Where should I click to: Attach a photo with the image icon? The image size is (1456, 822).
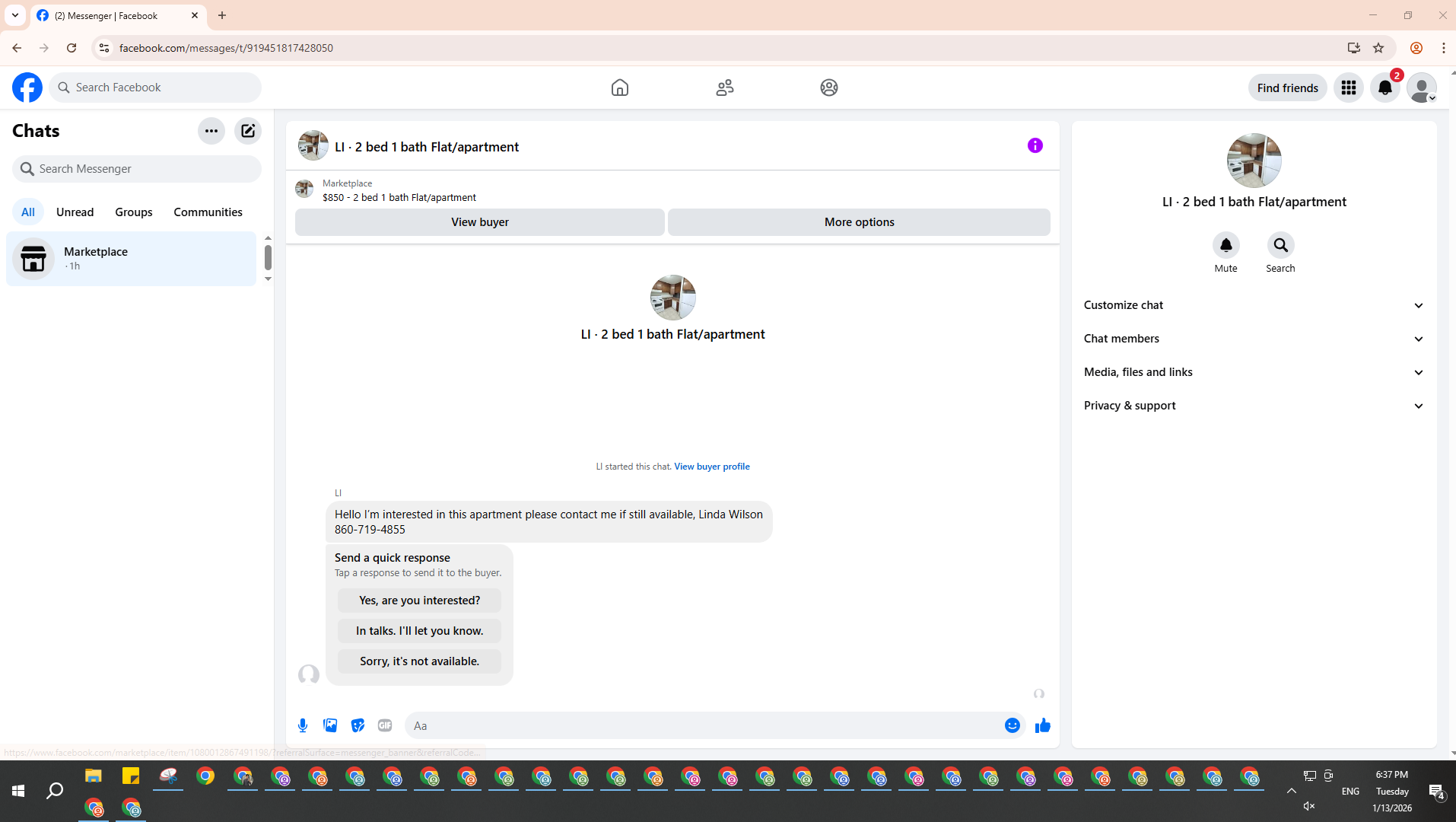pyautogui.click(x=330, y=725)
